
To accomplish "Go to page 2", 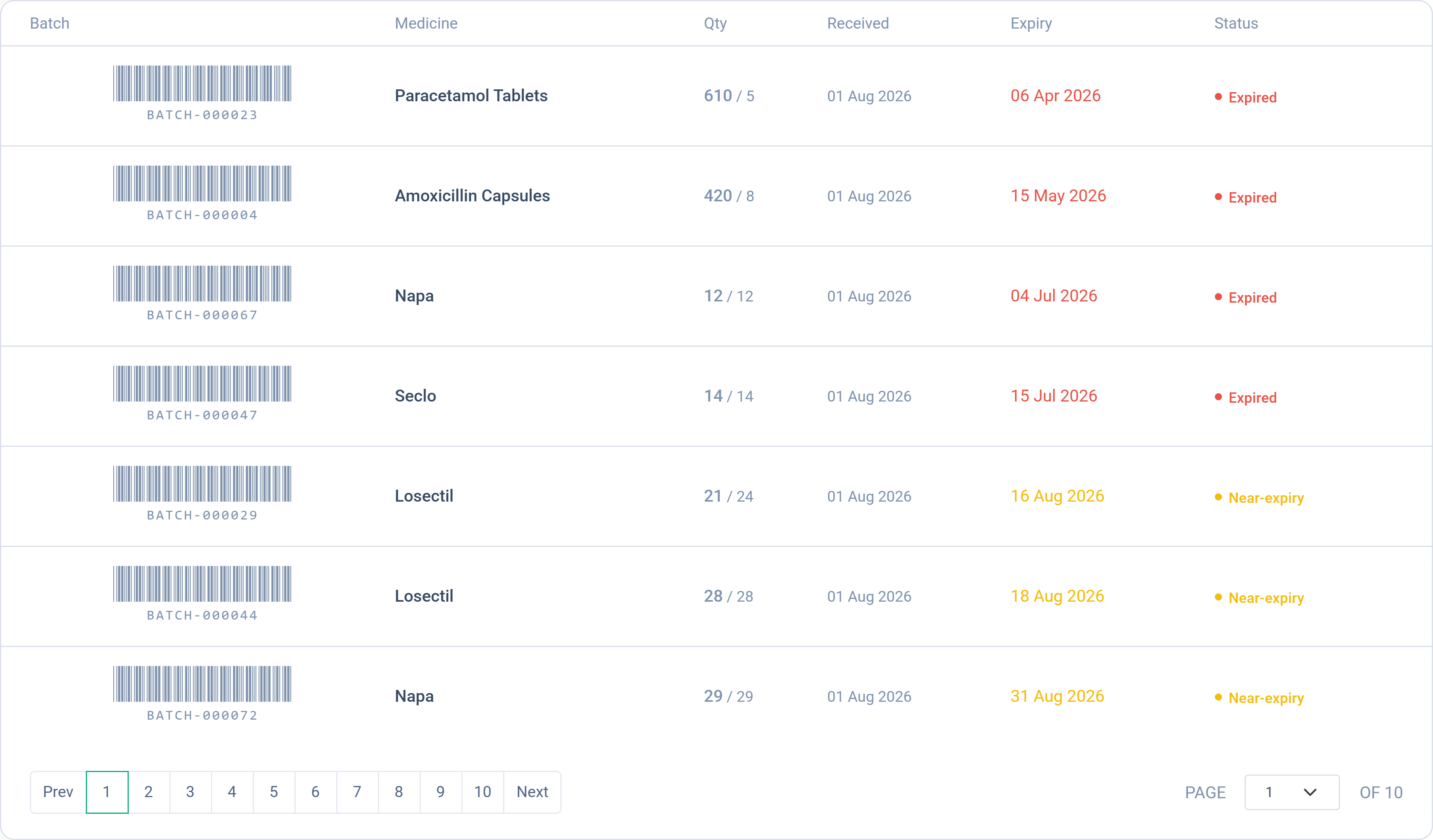I will pyautogui.click(x=148, y=792).
